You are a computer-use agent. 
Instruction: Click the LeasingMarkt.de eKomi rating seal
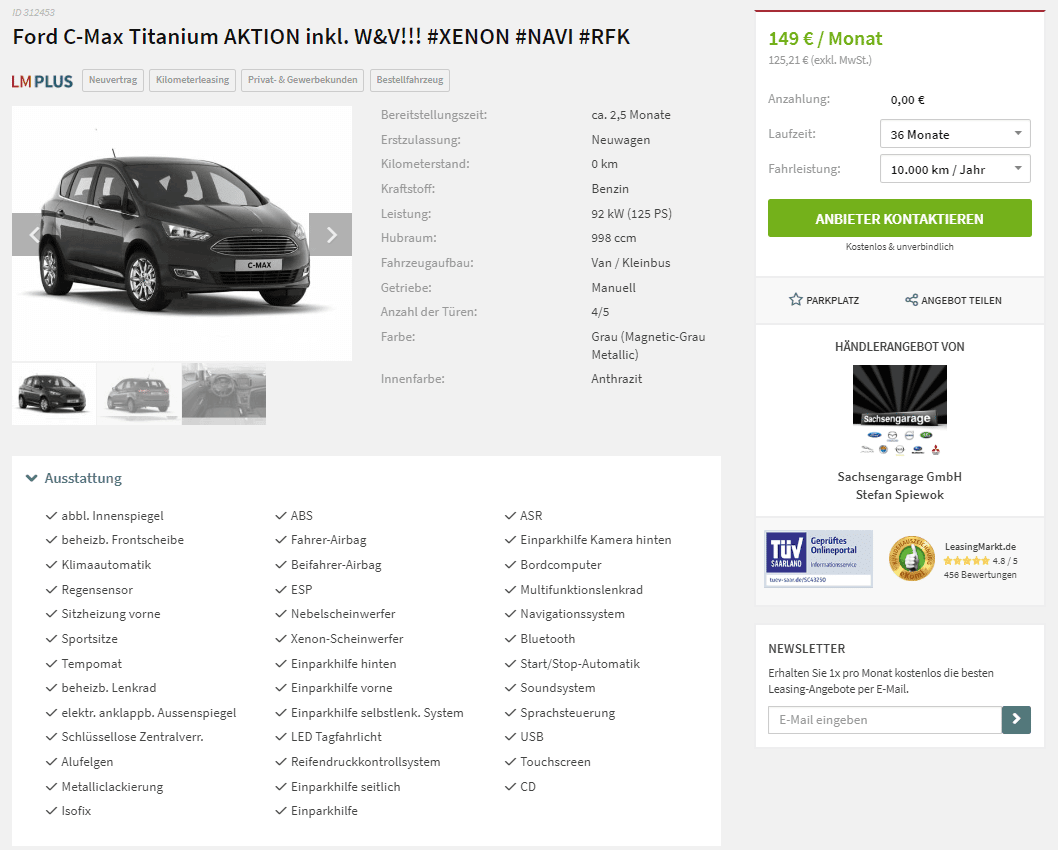912,559
